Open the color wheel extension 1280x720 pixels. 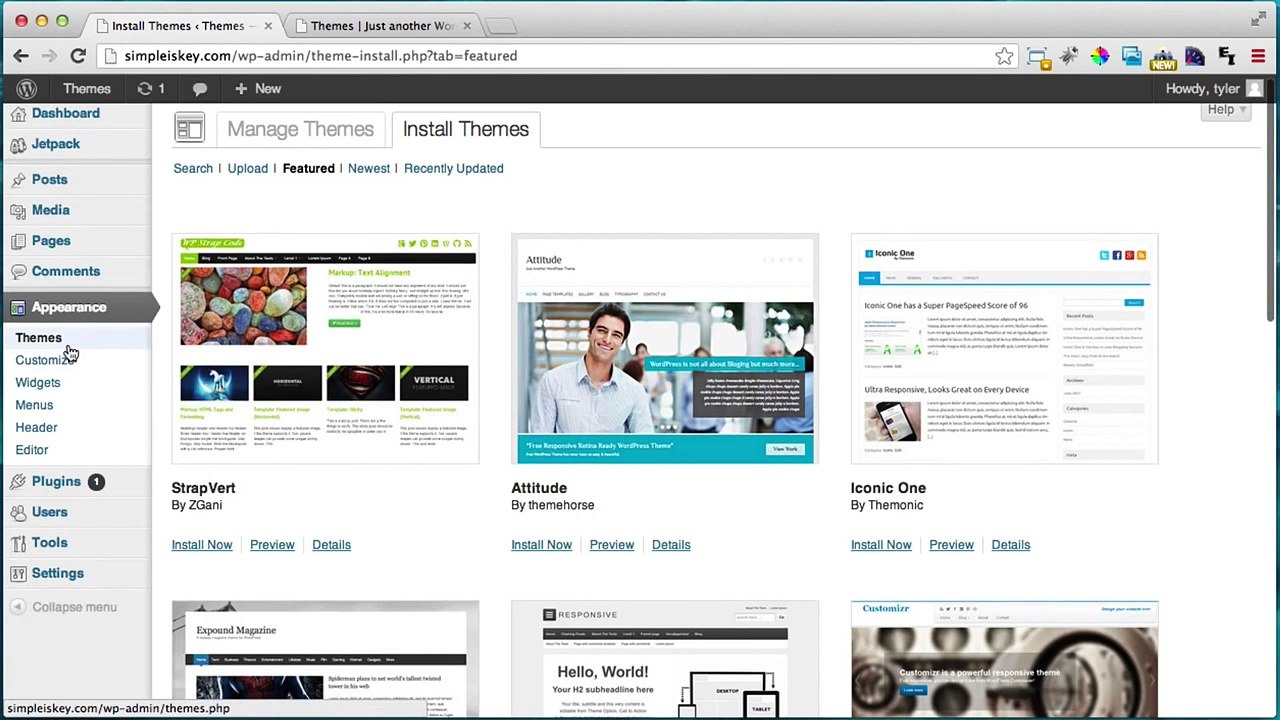click(1100, 57)
